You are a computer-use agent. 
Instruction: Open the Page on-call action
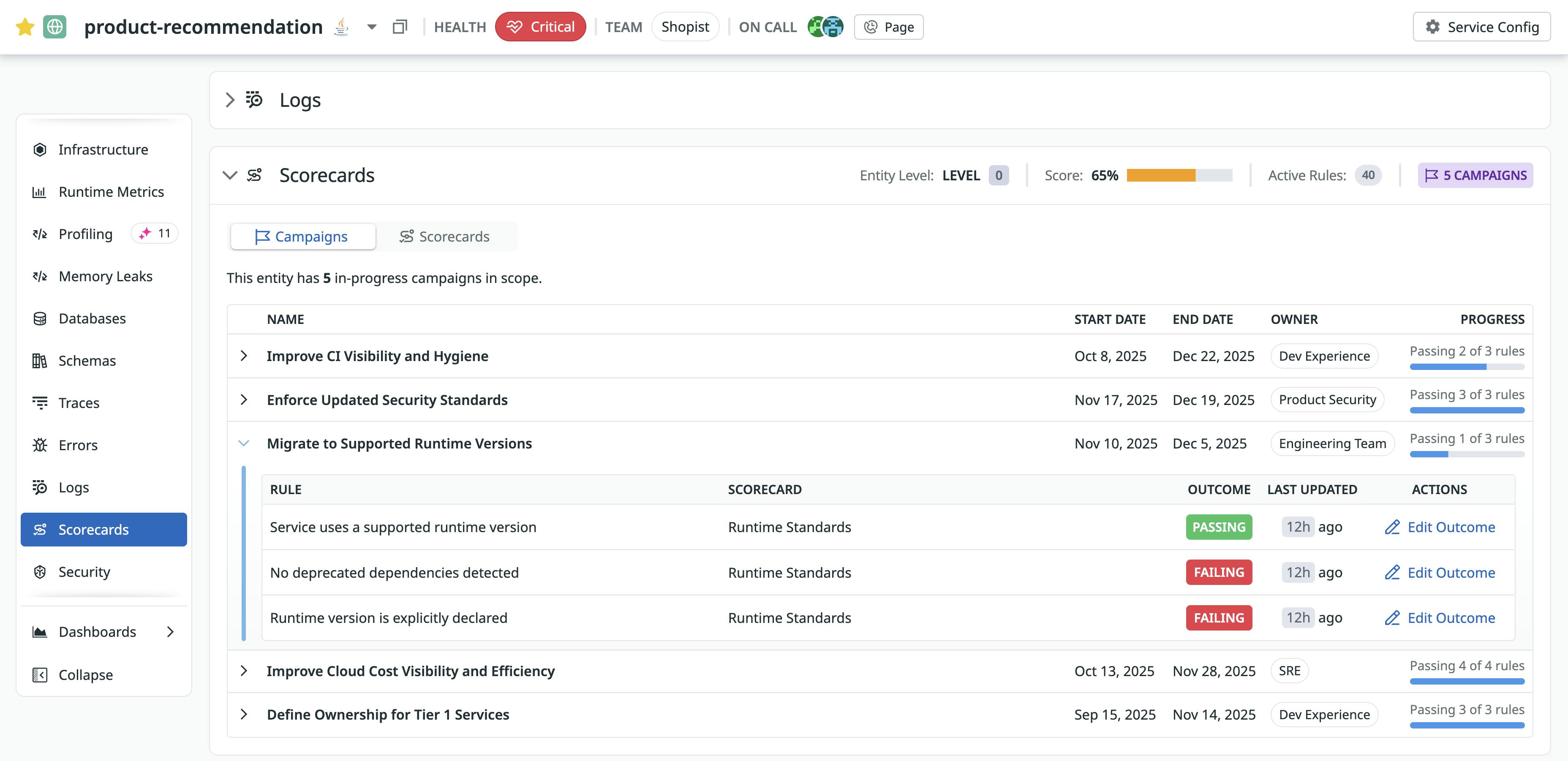pos(888,27)
